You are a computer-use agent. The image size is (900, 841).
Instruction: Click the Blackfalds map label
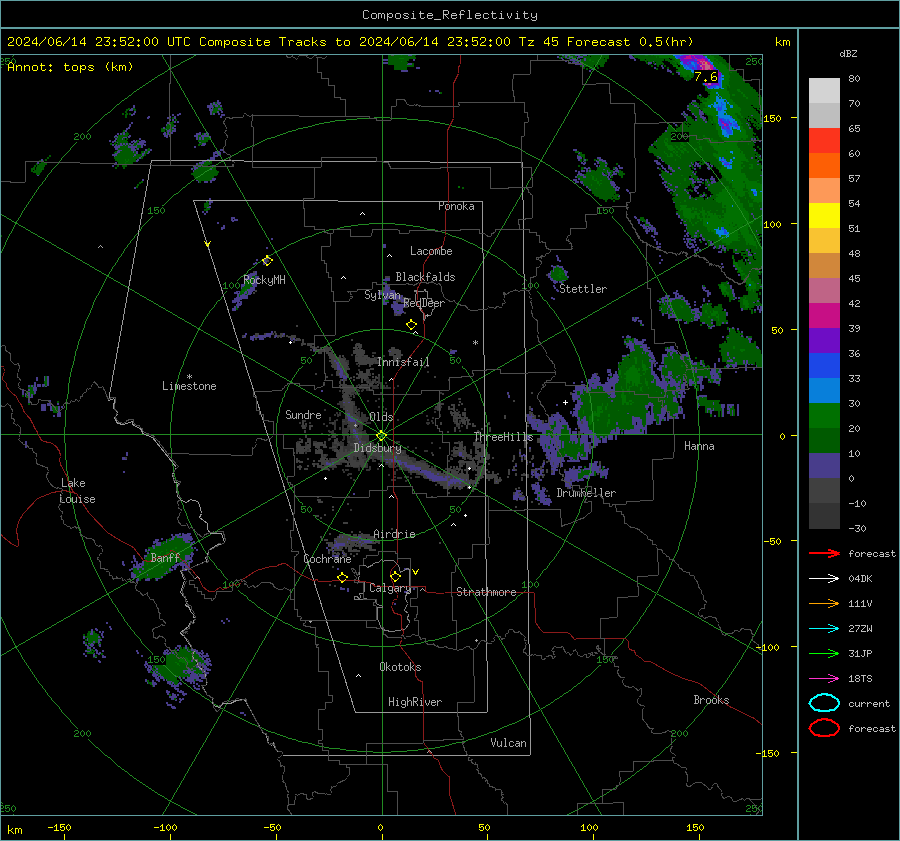click(425, 277)
